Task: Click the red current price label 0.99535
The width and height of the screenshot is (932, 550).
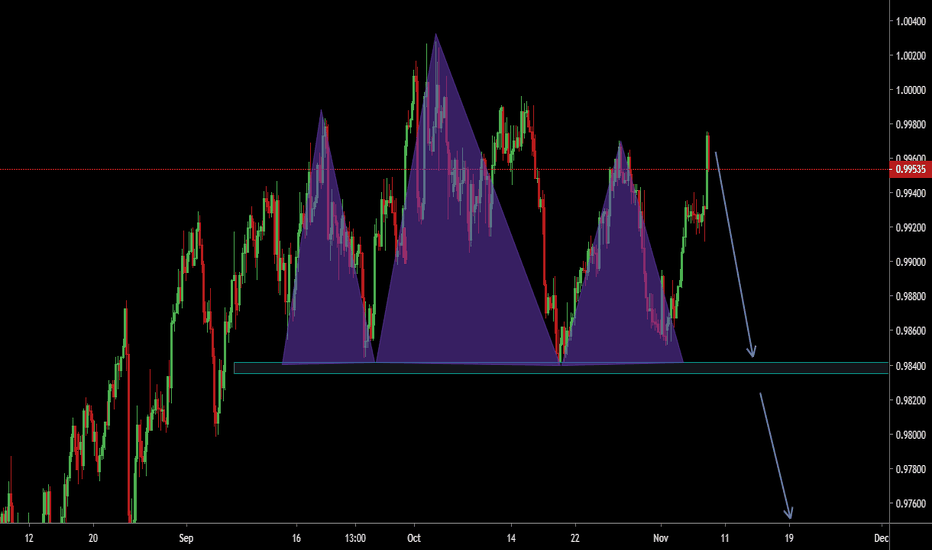Action: click(x=910, y=169)
